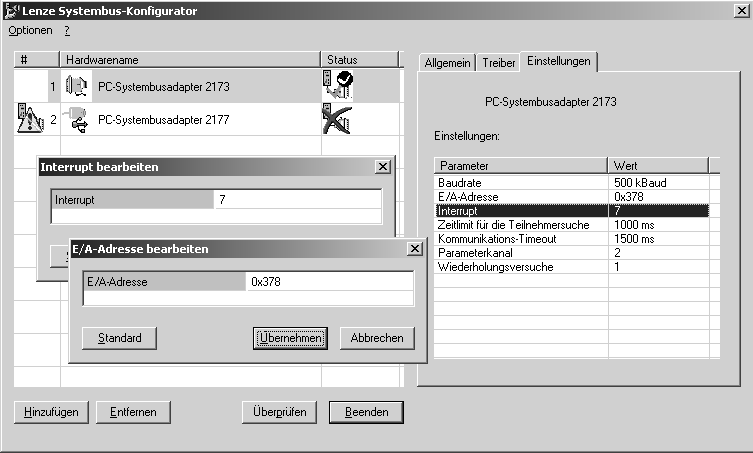Close the E/A-Adresse bearbeiten dialog
753x453 pixels.
pyautogui.click(x=415, y=249)
